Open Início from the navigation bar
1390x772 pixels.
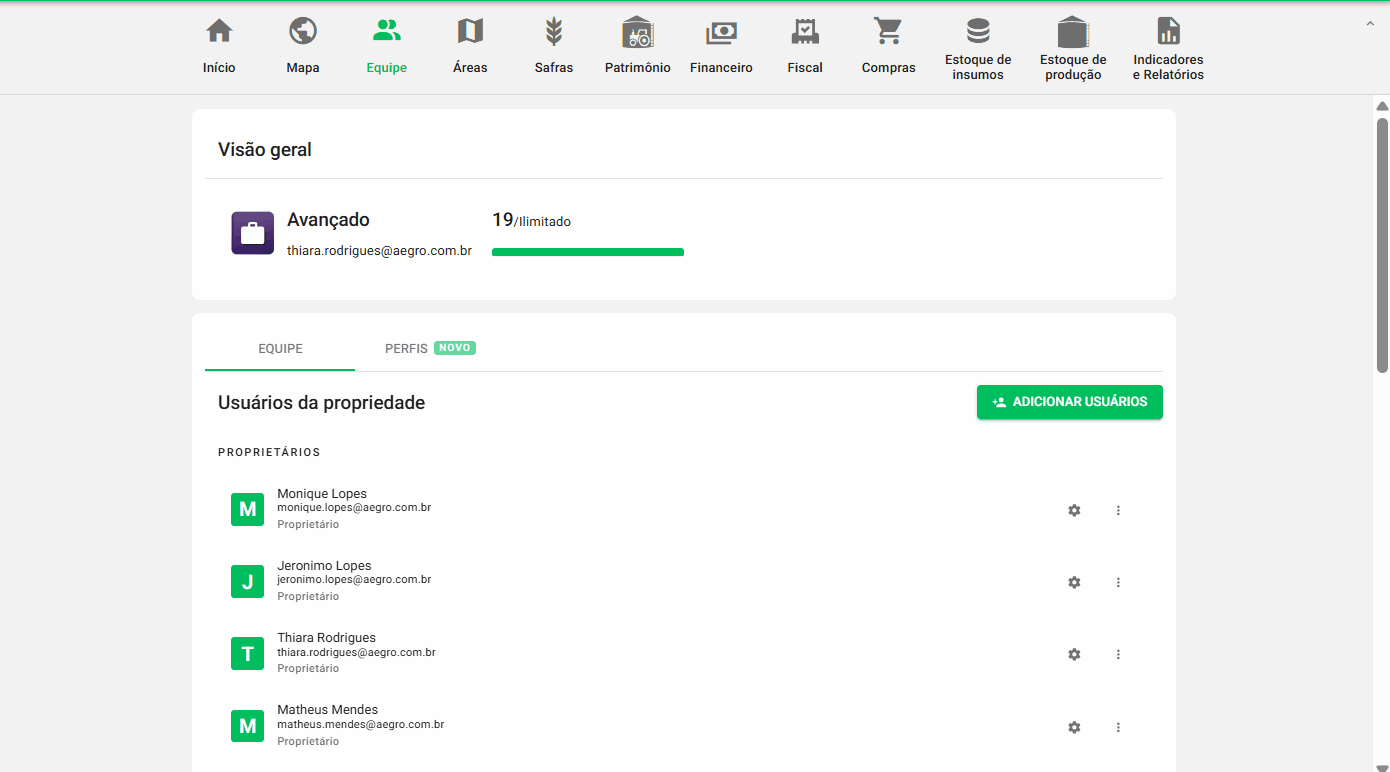pos(218,30)
